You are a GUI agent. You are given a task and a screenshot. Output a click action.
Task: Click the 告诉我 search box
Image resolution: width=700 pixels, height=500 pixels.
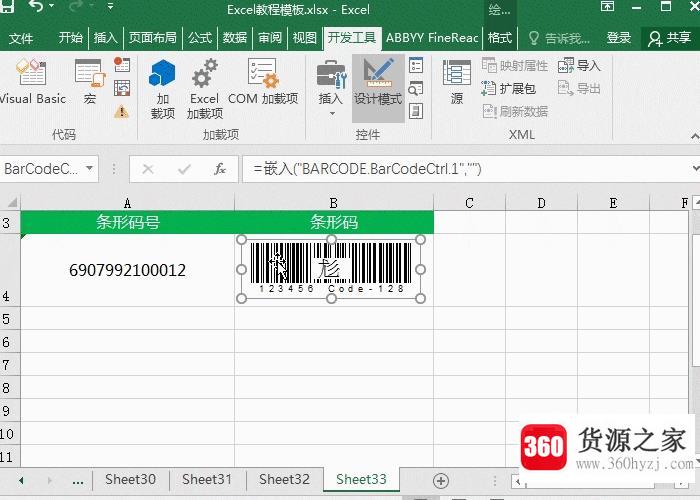(x=559, y=38)
